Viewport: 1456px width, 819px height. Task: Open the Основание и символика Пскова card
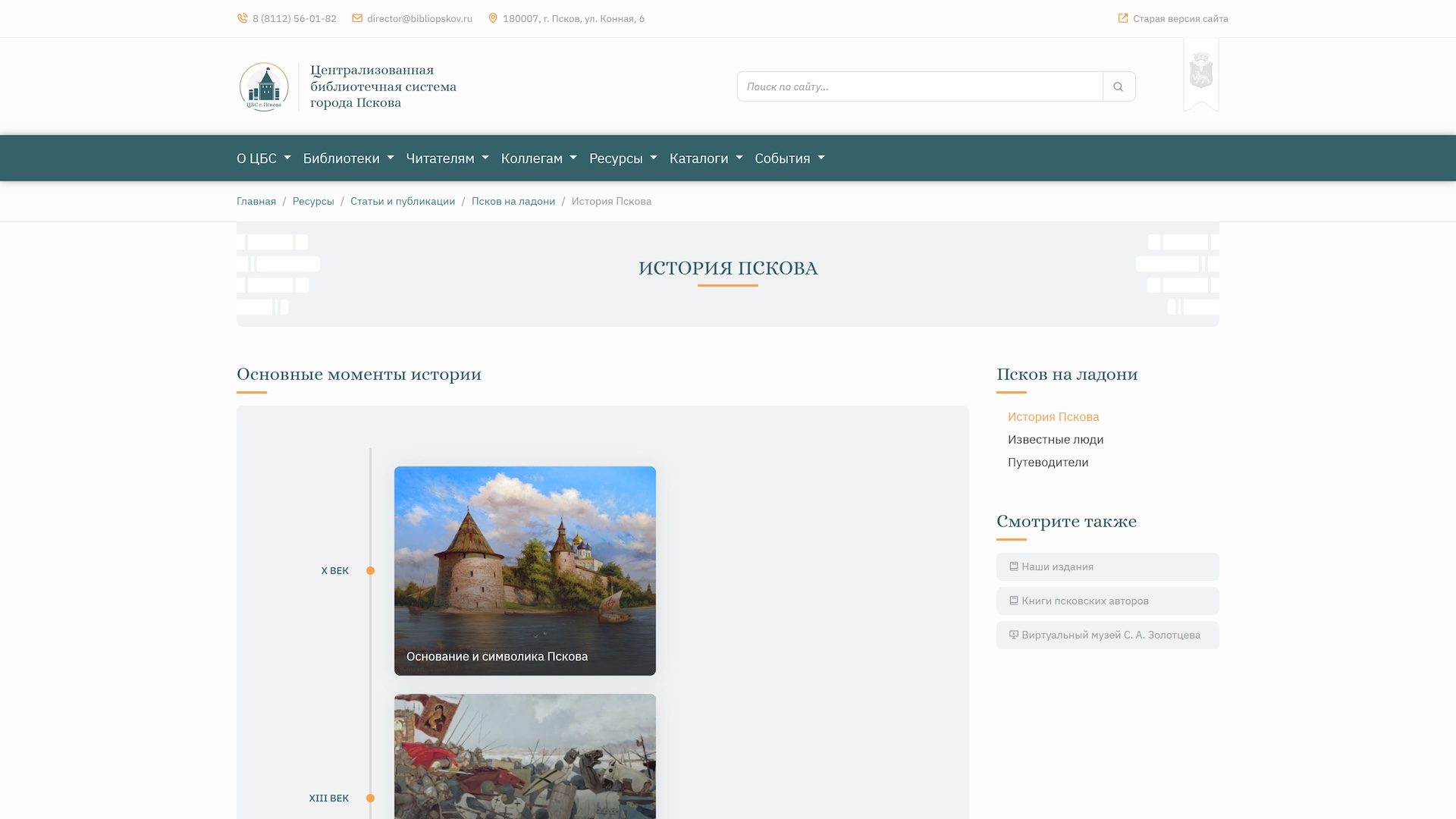[x=525, y=570]
